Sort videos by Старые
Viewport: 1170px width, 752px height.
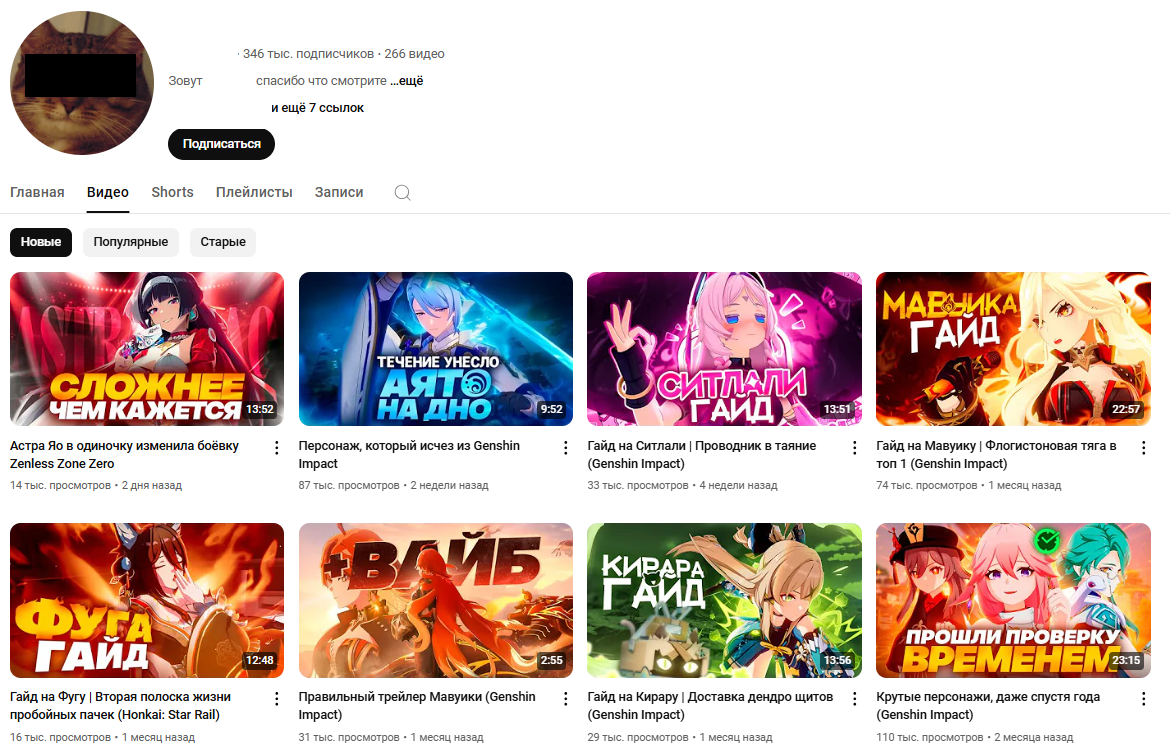(223, 242)
